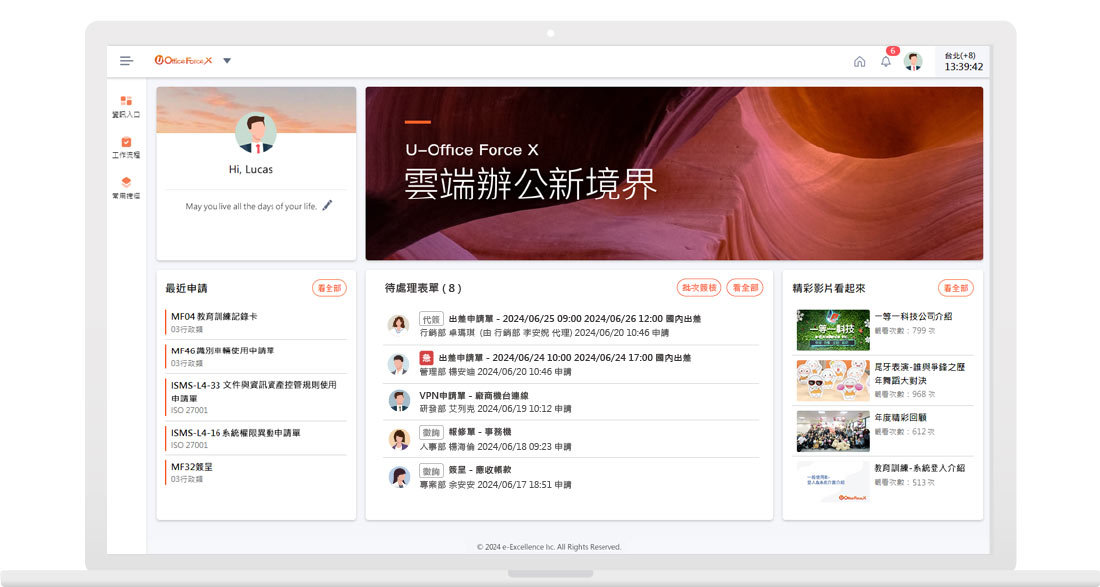The image size is (1100, 587).
Task: Open 一等一科技公司介紹 video title
Action: pyautogui.click(x=913, y=316)
